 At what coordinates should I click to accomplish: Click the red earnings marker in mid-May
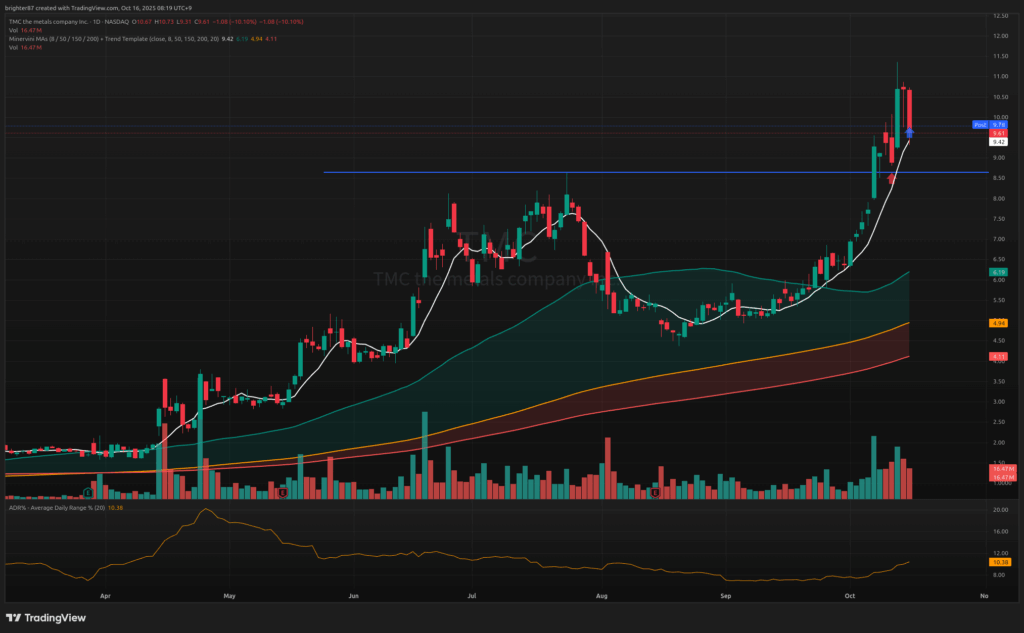point(284,492)
